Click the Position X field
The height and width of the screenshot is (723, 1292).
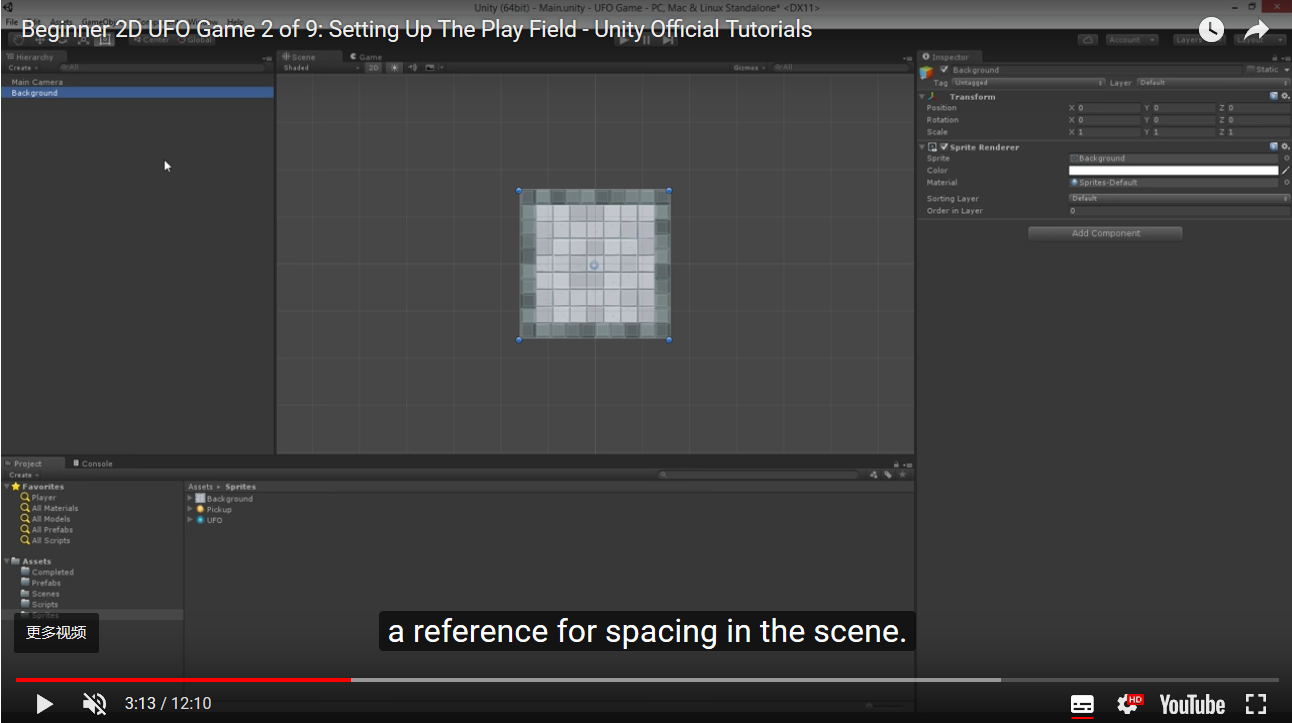click(1108, 108)
